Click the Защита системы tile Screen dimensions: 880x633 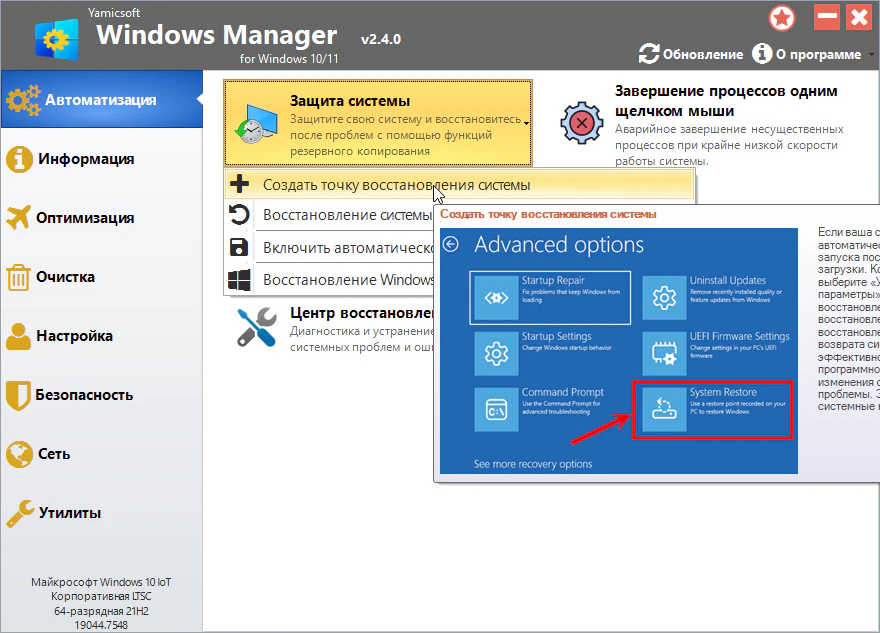point(378,123)
